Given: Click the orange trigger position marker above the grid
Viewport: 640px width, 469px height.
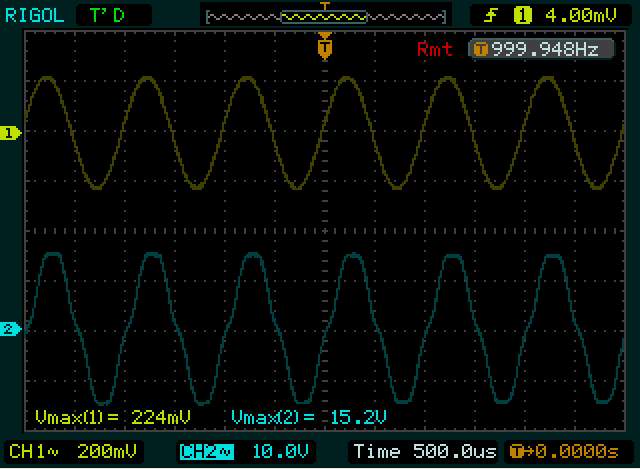Looking at the screenshot, I should click(324, 46).
